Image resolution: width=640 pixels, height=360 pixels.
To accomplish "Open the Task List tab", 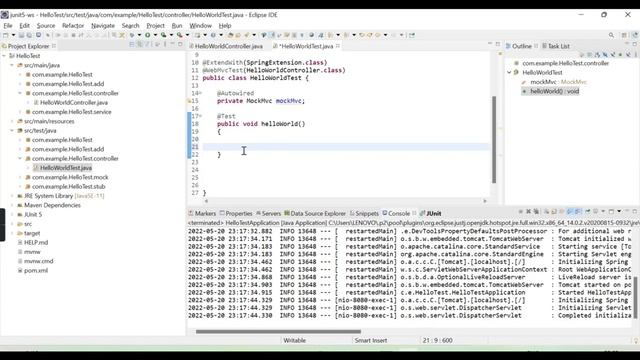I will 556,46.
